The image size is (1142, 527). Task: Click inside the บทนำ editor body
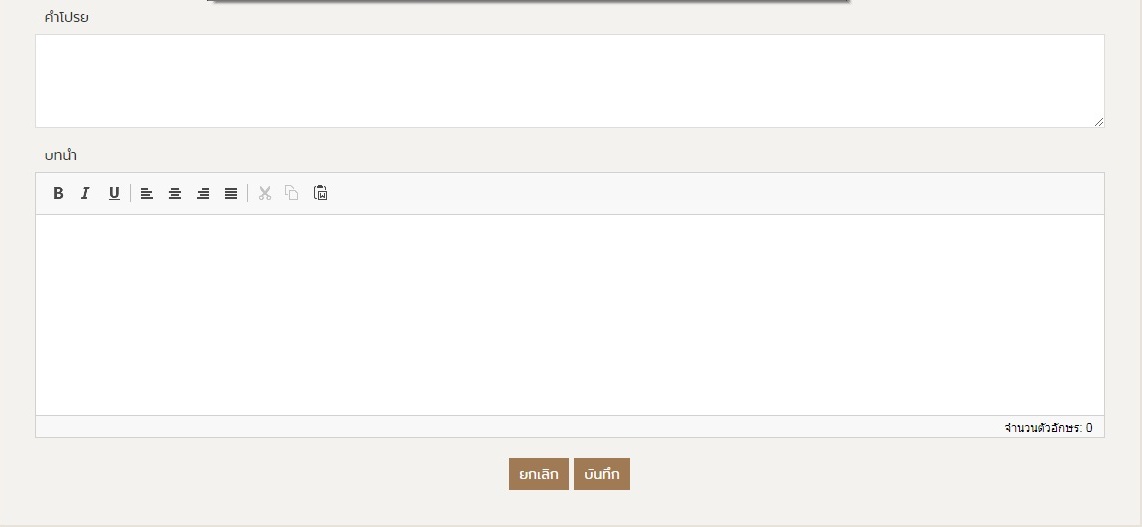click(x=569, y=314)
